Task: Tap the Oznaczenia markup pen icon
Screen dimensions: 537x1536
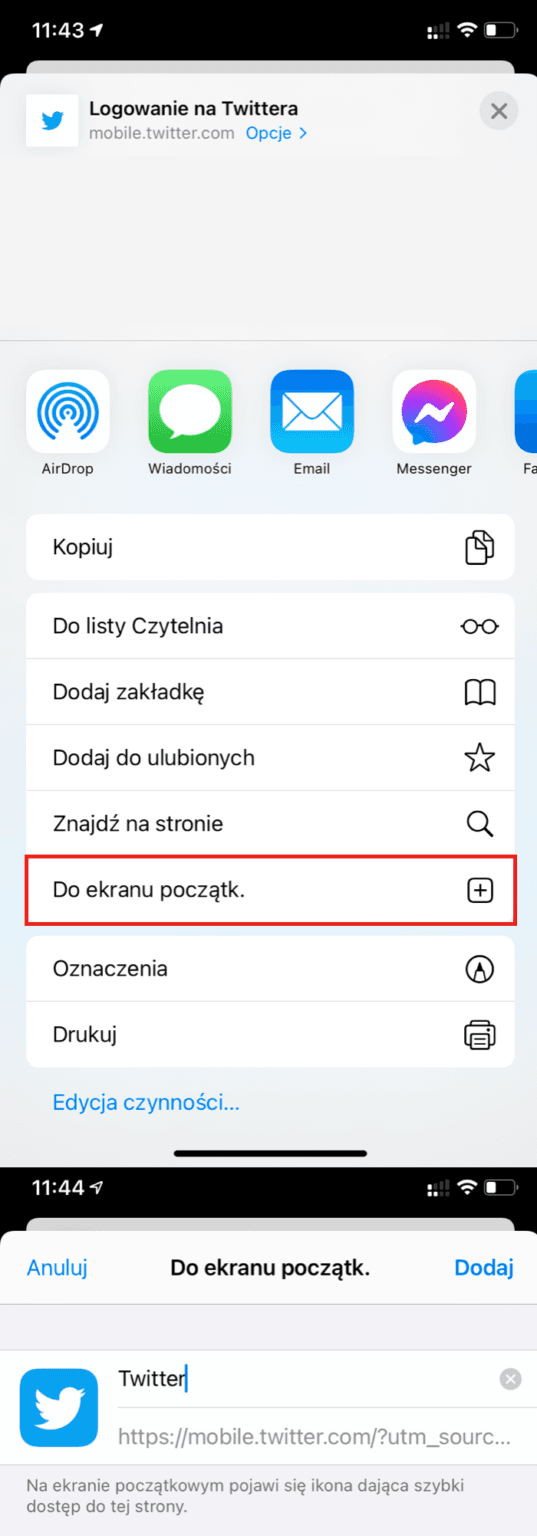Action: pos(480,969)
